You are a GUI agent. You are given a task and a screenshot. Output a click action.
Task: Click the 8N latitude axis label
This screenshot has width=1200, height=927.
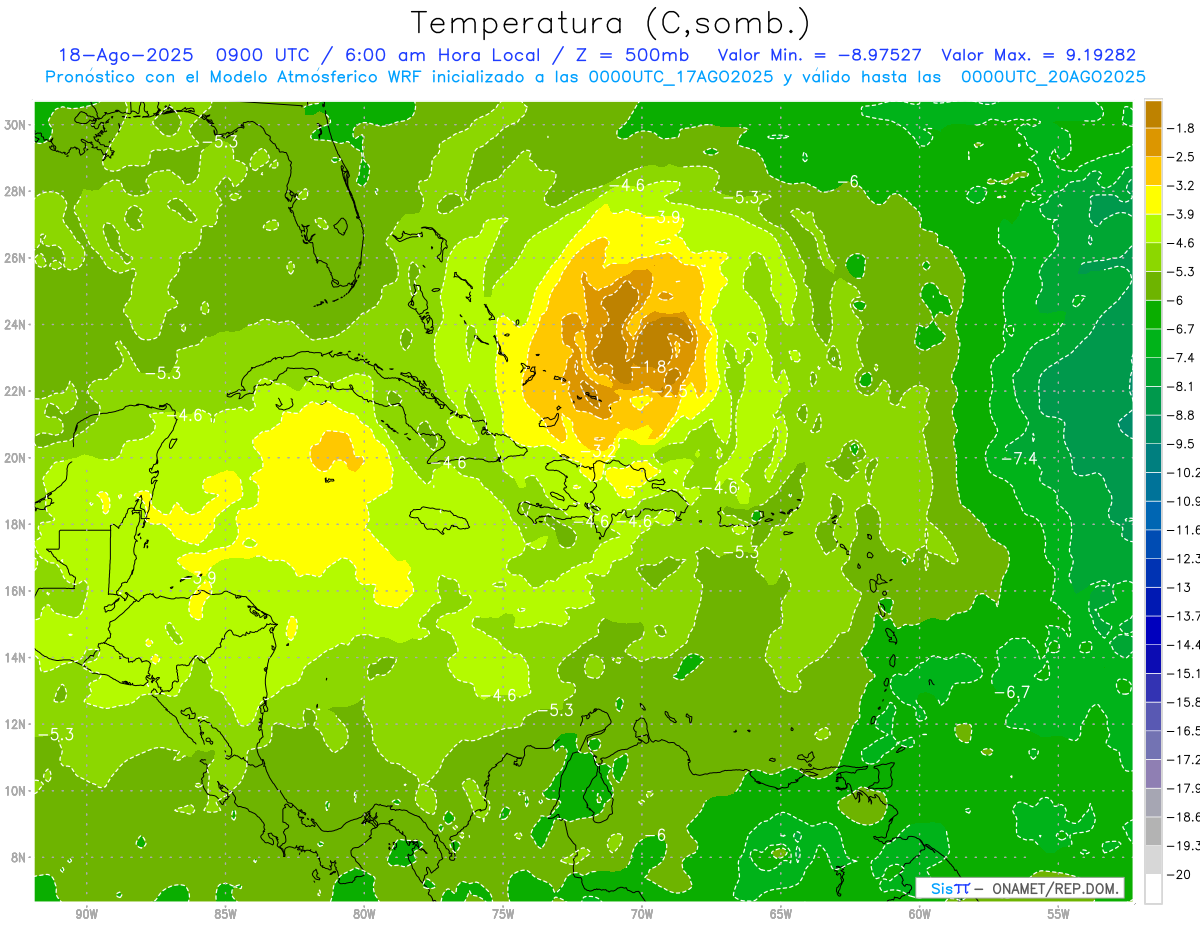point(20,857)
